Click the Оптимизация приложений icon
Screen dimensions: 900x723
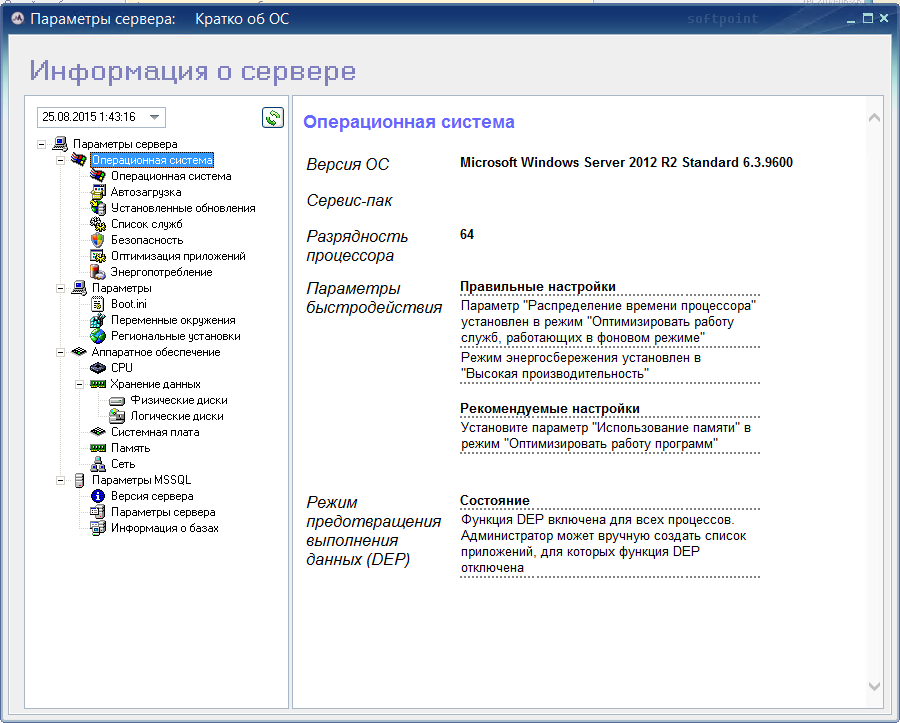(98, 256)
